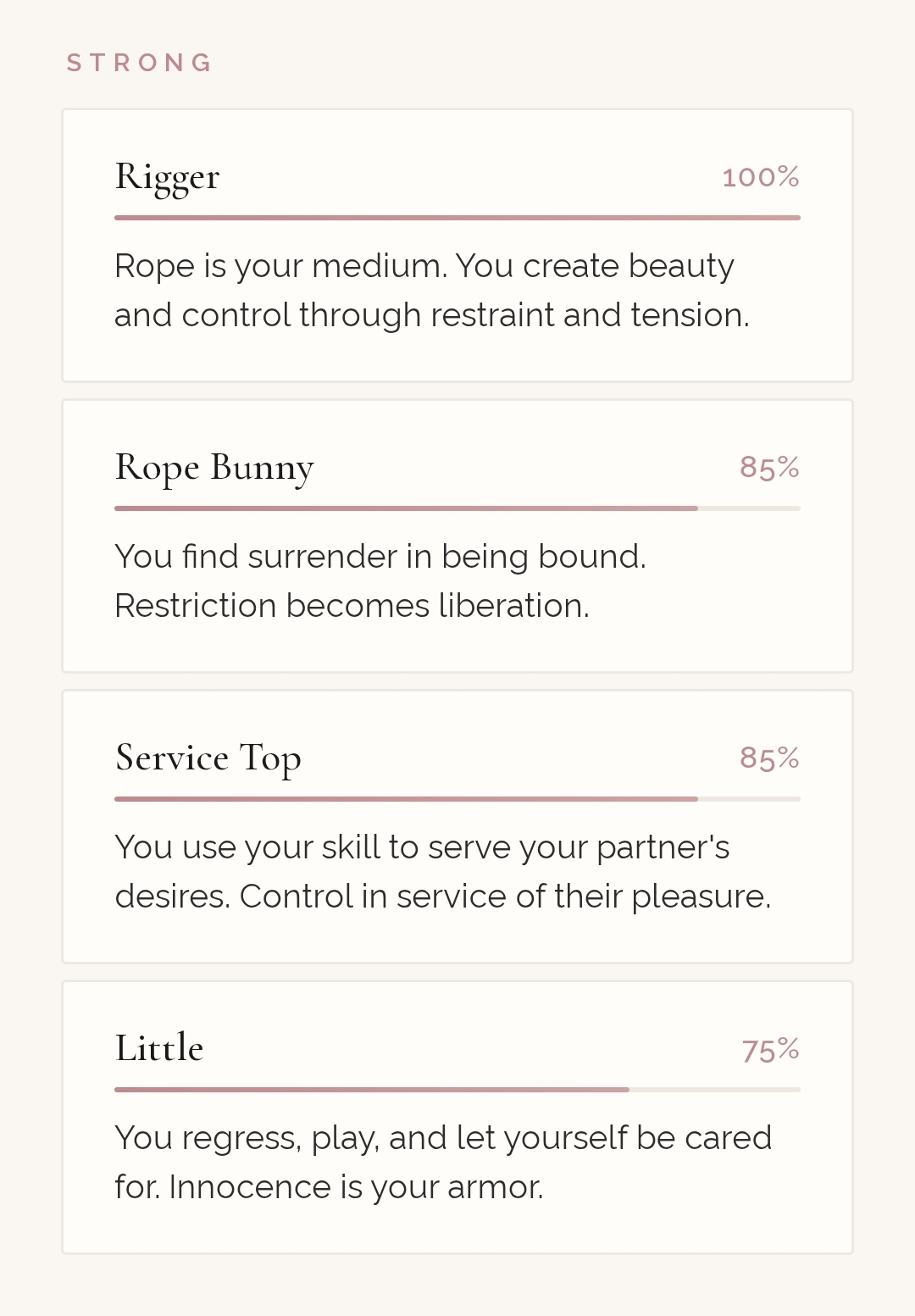Click the Service Top 85% score
Screen dimensions: 915x1316
click(x=768, y=758)
